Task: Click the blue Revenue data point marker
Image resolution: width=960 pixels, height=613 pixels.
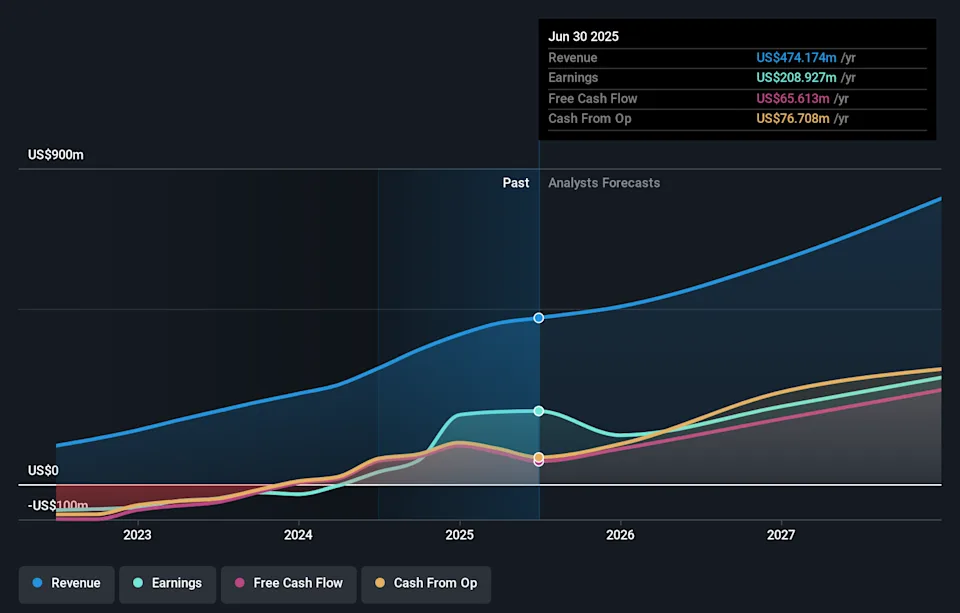Action: pyautogui.click(x=539, y=318)
